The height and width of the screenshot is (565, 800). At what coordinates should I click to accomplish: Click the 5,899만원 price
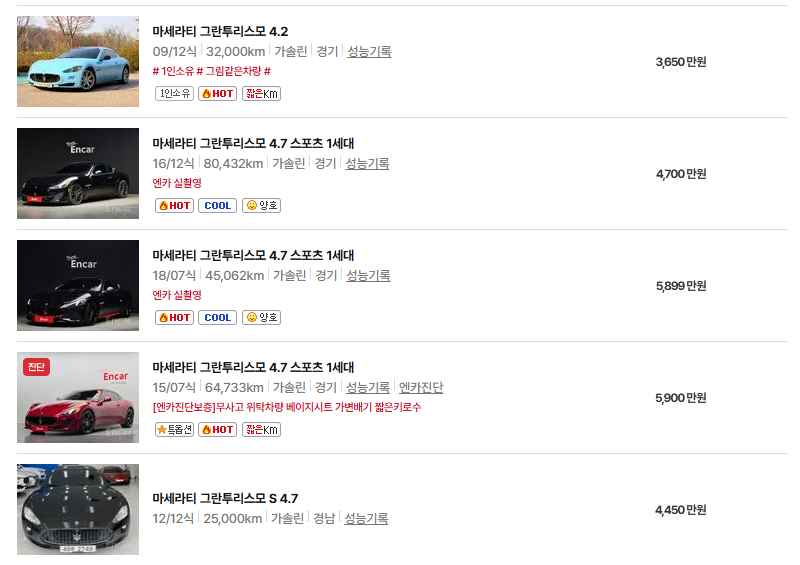coord(681,286)
